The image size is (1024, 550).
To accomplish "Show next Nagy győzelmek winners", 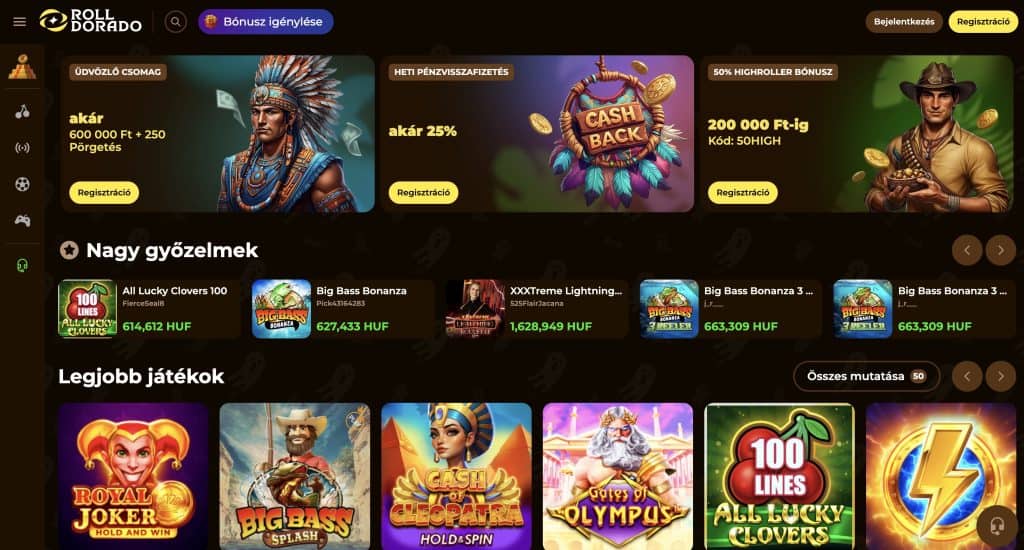I will coord(1000,250).
